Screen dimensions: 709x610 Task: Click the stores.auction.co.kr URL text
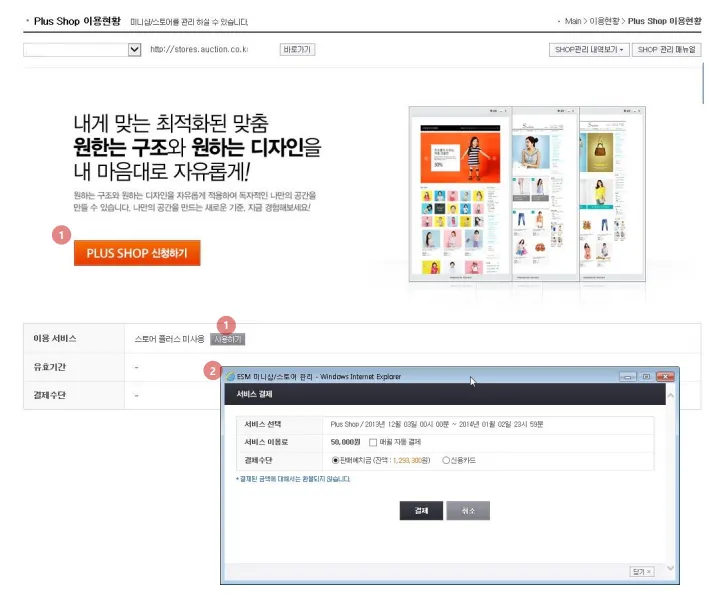[199, 49]
